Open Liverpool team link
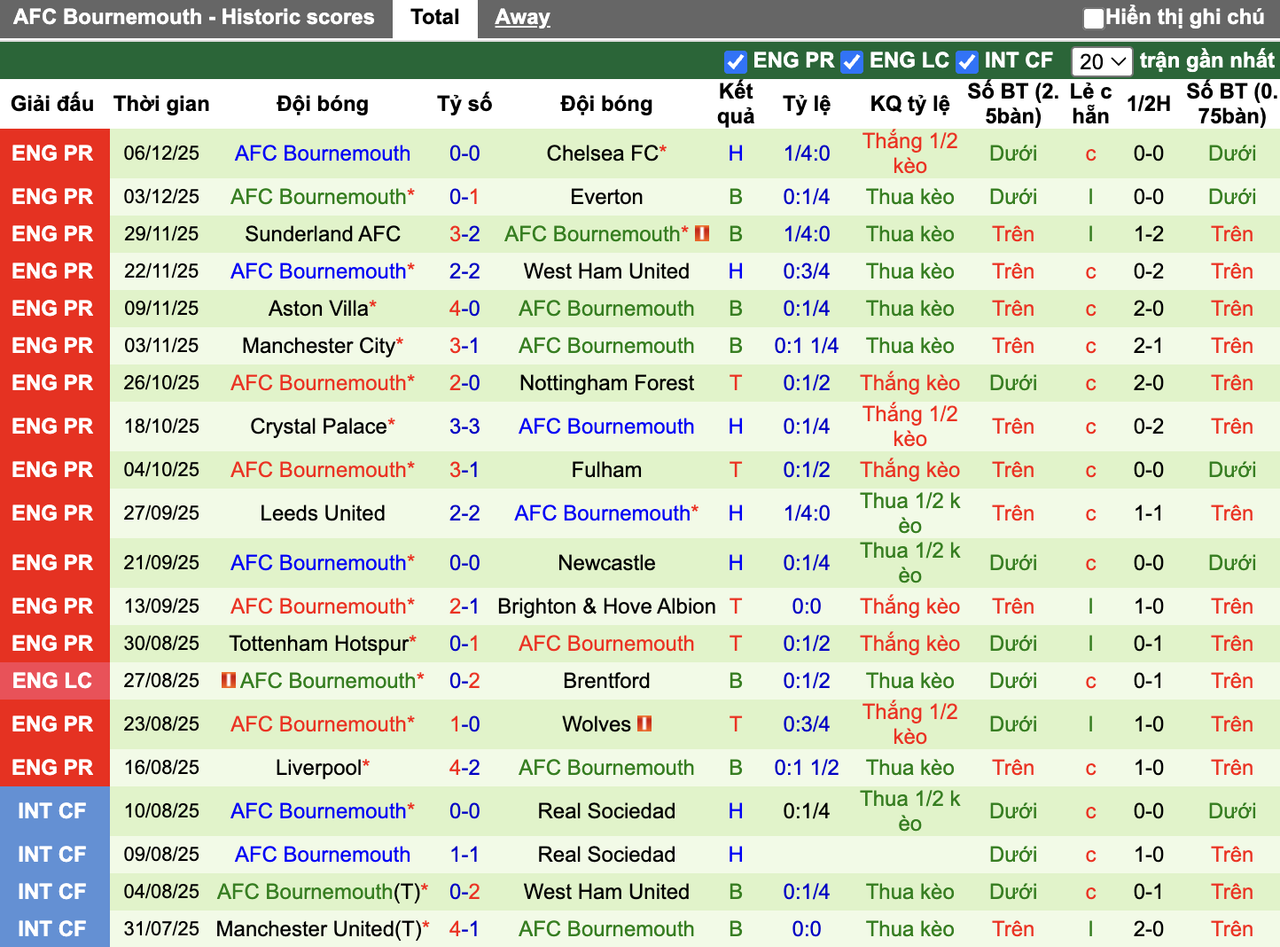This screenshot has height=947, width=1280. click(318, 768)
